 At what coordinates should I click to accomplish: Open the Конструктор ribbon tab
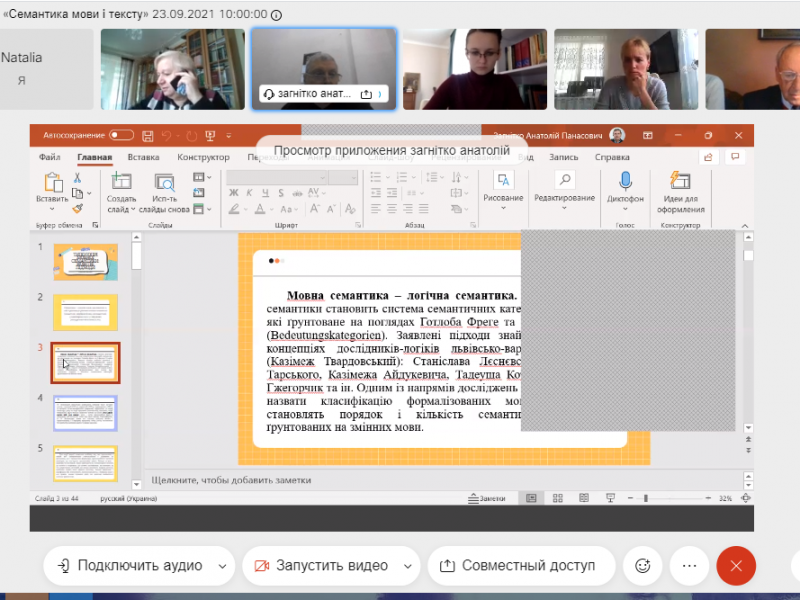[x=203, y=157]
